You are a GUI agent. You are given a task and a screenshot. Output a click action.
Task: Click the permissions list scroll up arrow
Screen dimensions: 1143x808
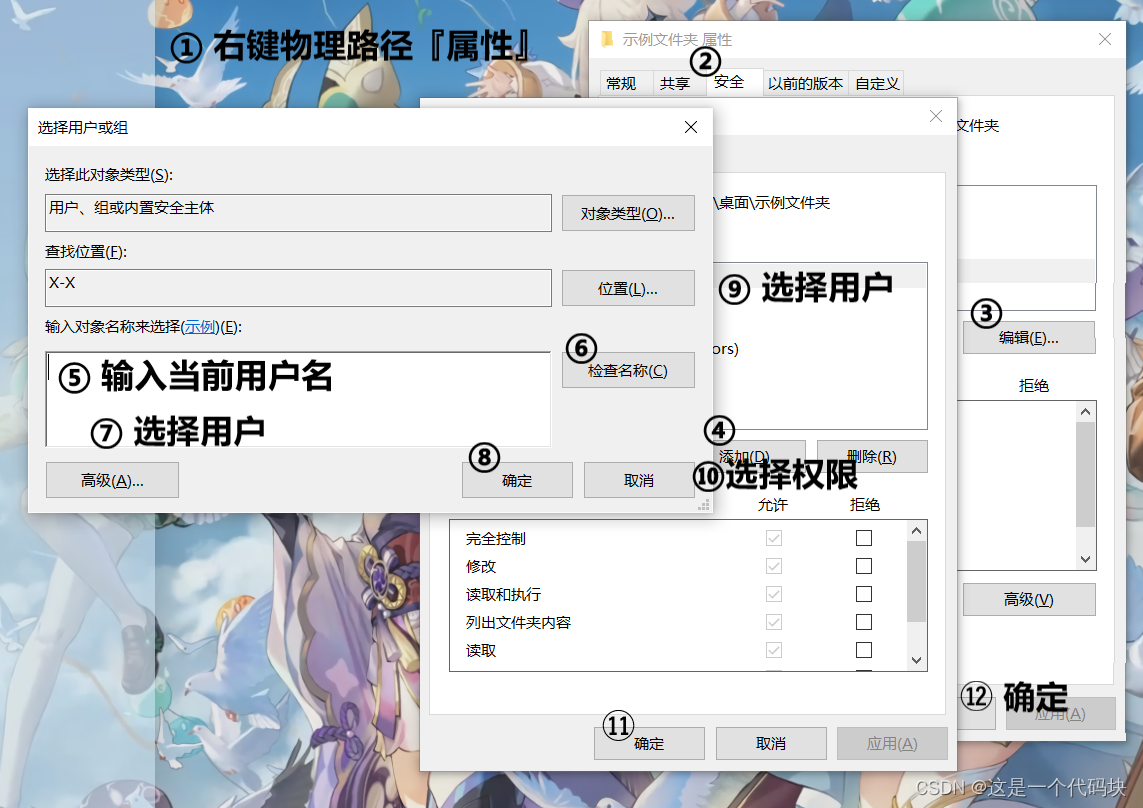pyautogui.click(x=916, y=531)
